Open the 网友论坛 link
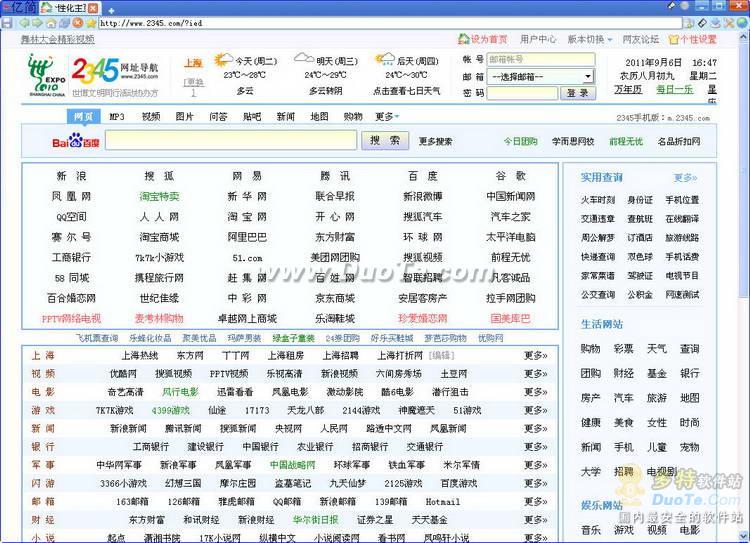This screenshot has width=750, height=543. click(x=640, y=39)
